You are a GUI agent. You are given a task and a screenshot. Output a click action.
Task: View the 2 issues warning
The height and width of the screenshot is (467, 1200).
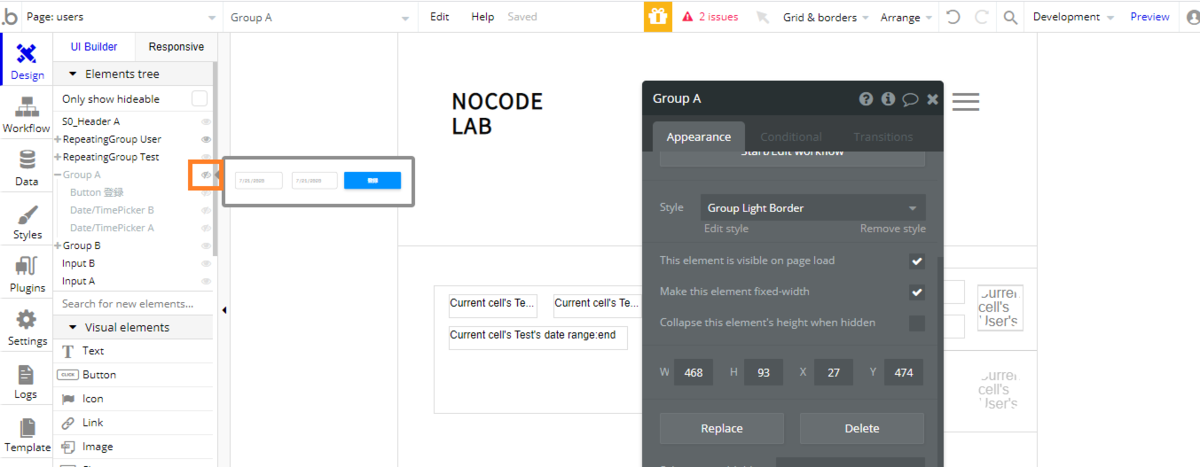(710, 17)
